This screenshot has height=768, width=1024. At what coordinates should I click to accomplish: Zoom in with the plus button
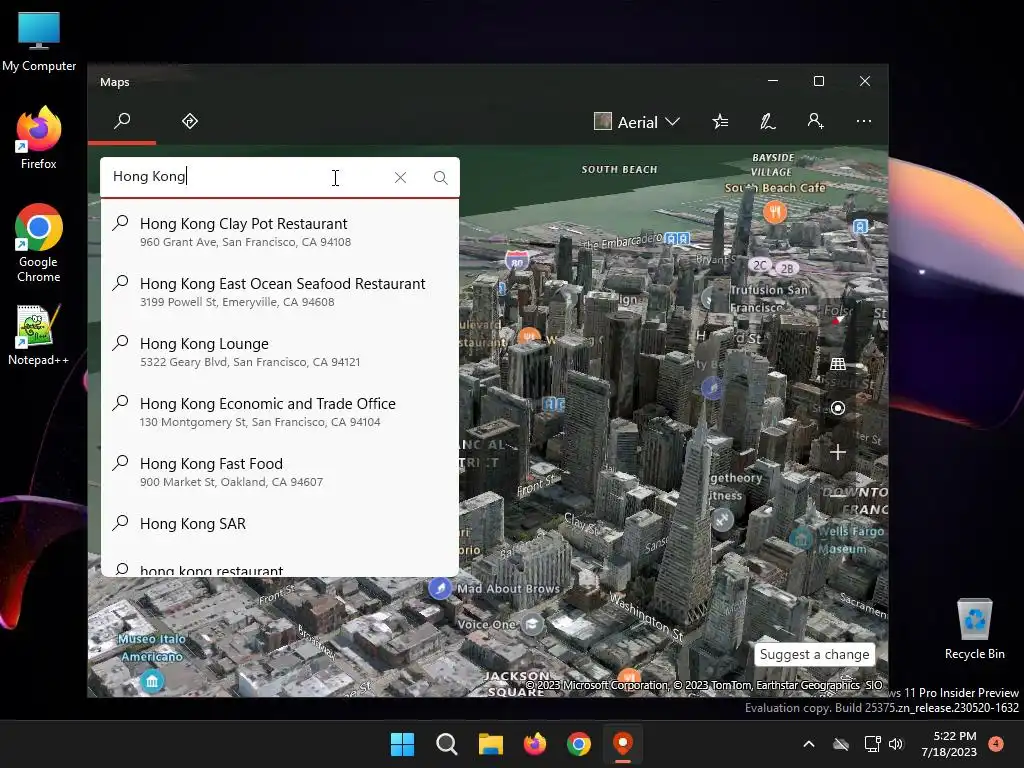coord(838,452)
